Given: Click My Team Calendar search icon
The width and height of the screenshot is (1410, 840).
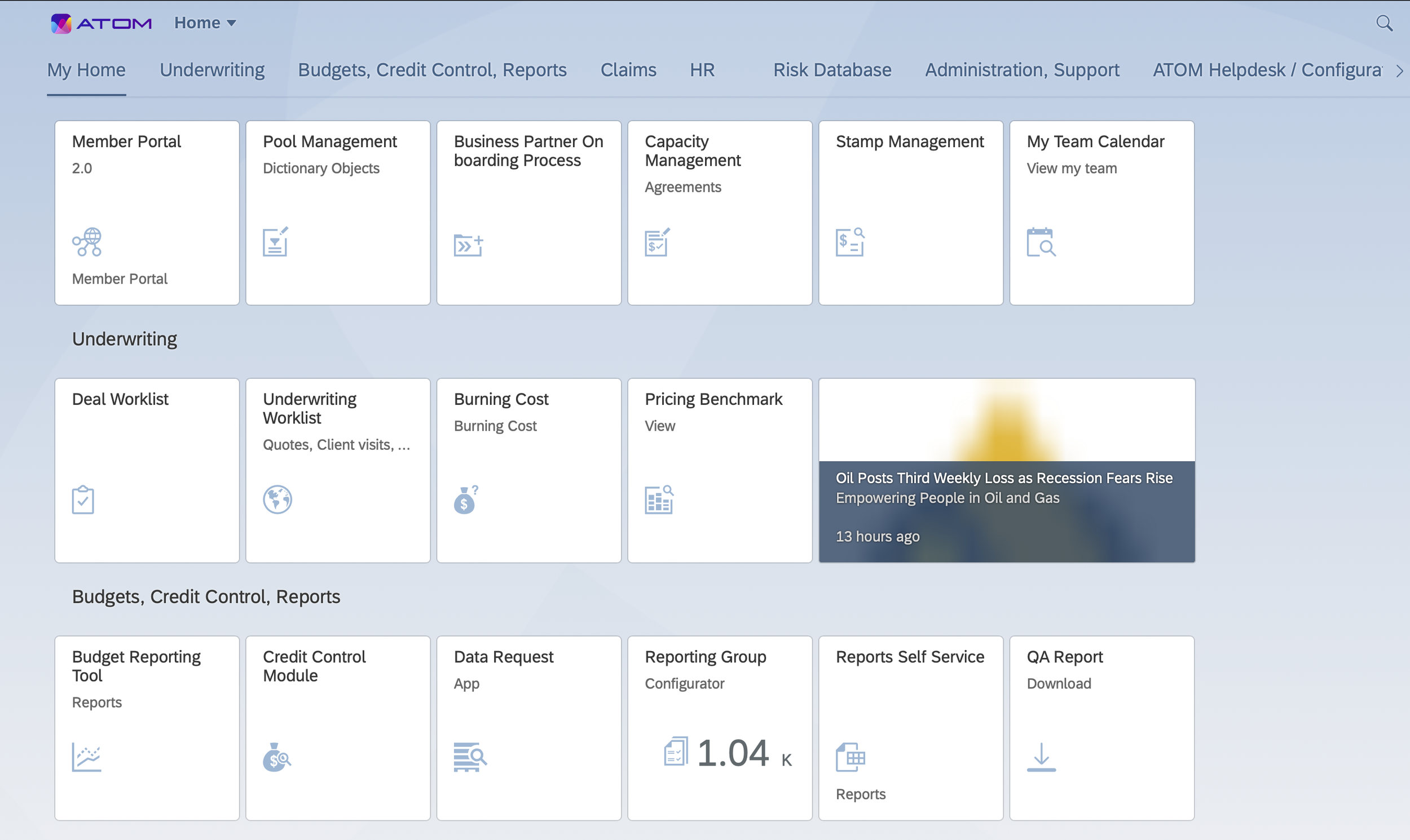Looking at the screenshot, I should pos(1041,242).
